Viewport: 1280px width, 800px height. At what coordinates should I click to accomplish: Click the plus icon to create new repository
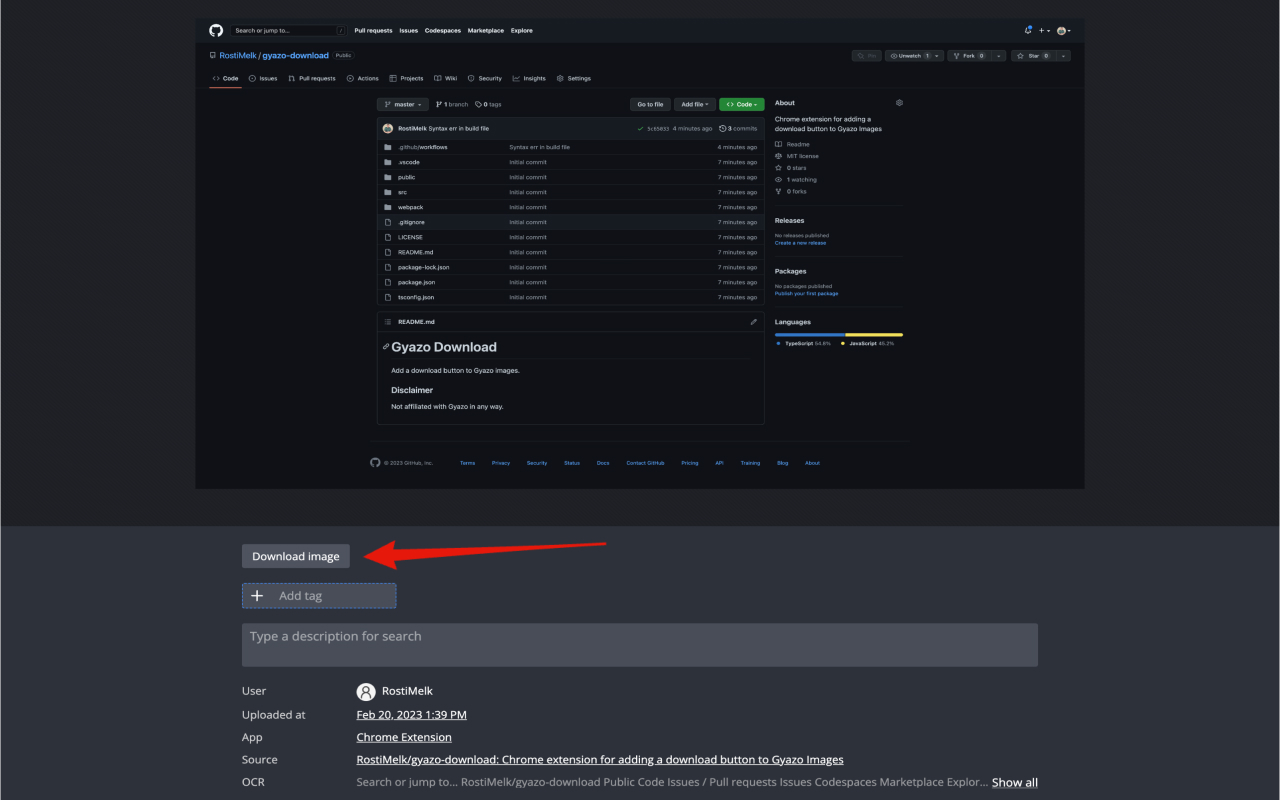tap(1042, 30)
